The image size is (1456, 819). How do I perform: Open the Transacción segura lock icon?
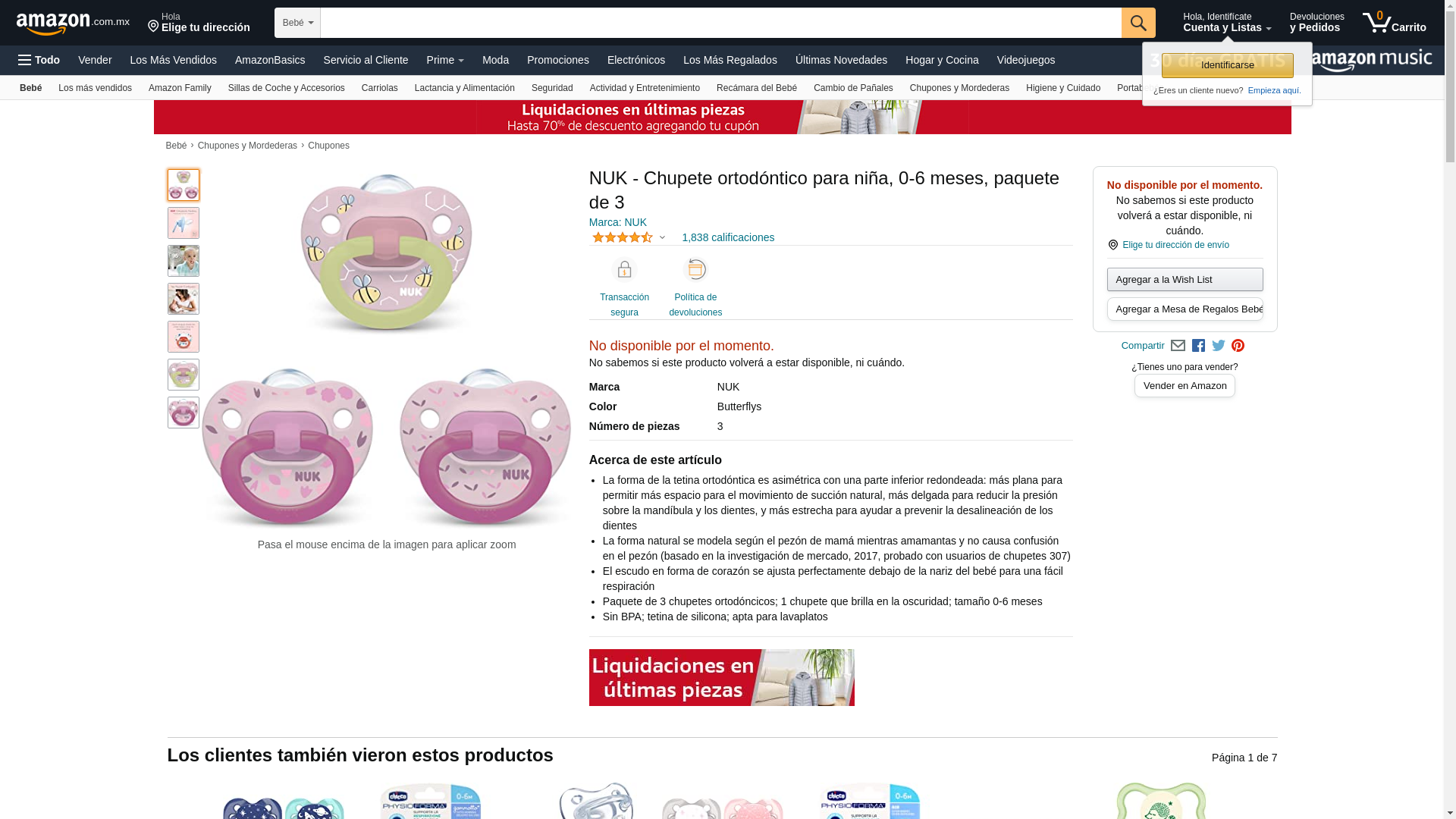[624, 270]
